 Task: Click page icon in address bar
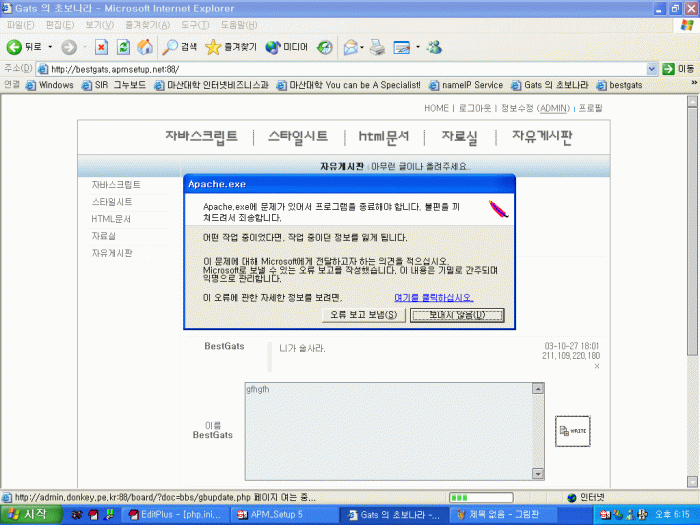pos(43,69)
